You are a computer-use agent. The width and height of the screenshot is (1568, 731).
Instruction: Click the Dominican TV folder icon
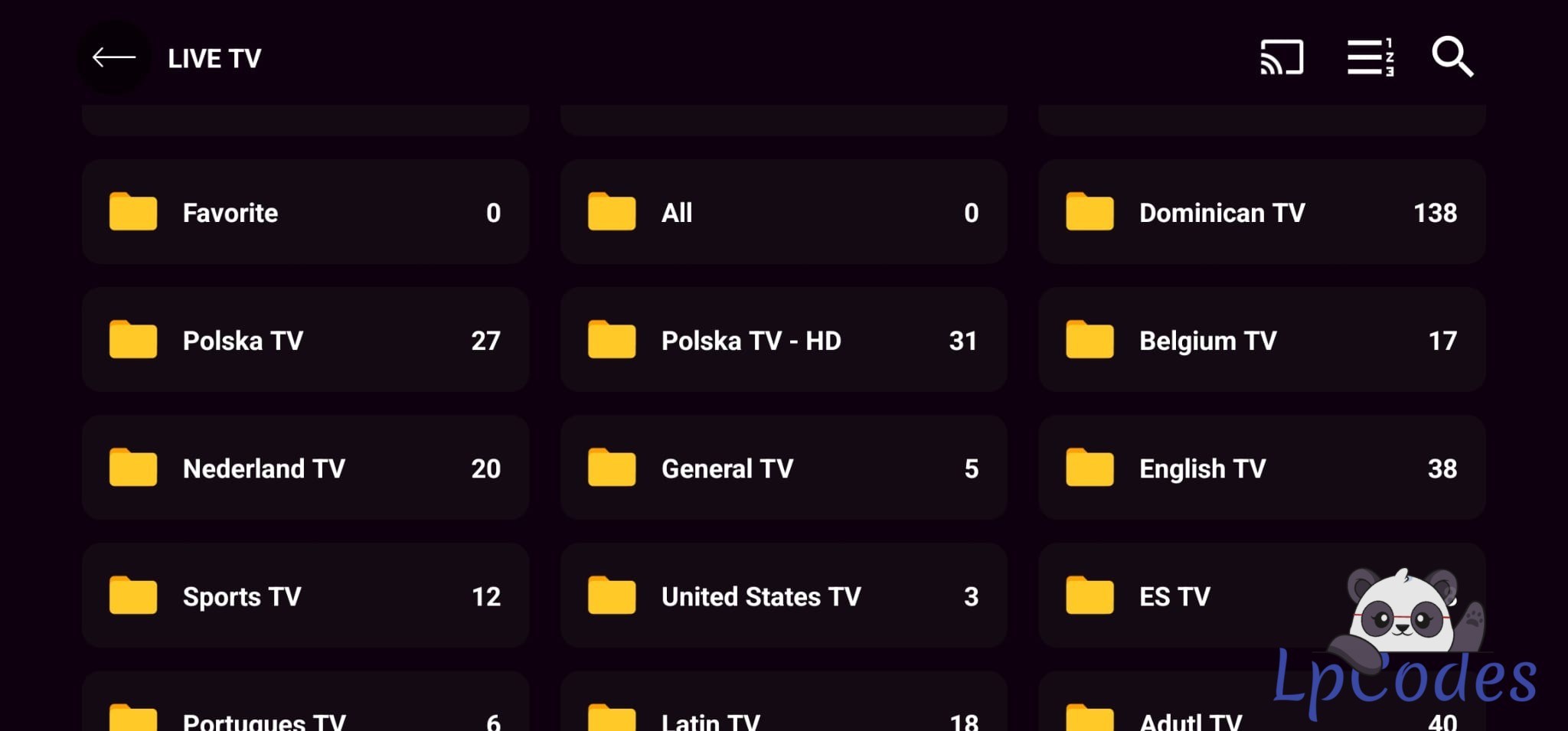click(x=1089, y=212)
